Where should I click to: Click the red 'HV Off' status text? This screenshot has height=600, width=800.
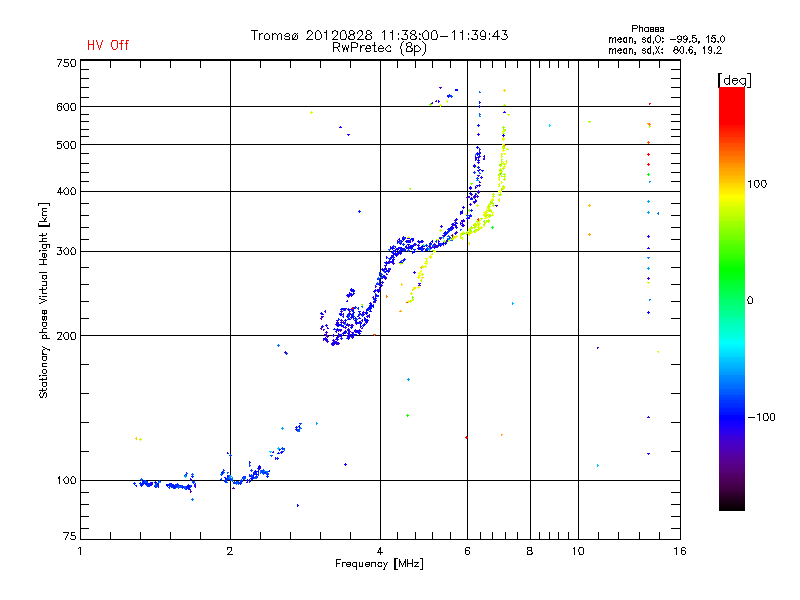(x=108, y=45)
